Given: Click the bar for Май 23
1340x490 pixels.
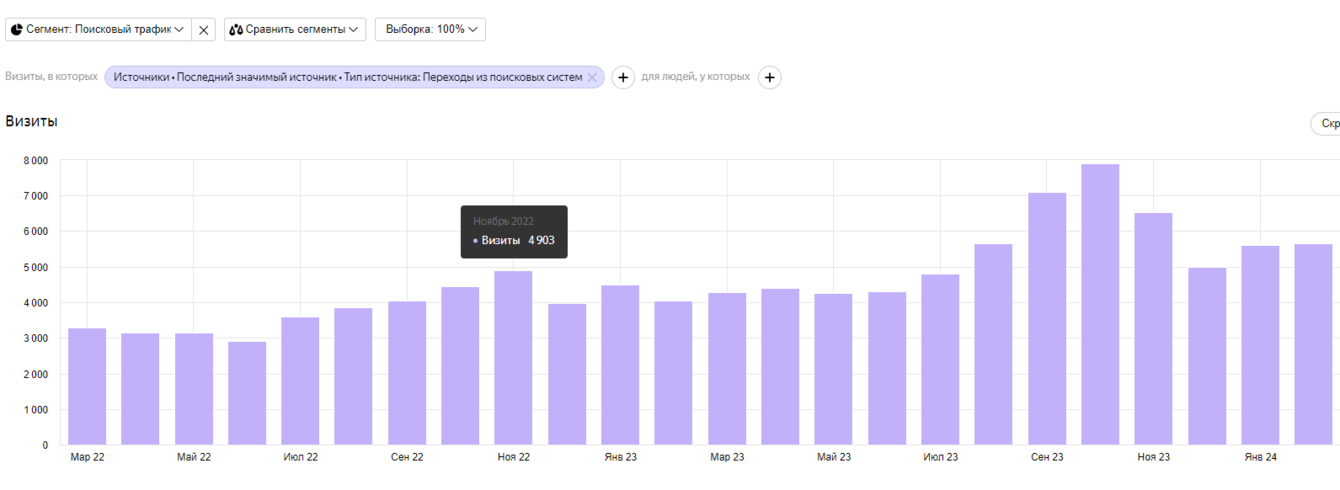Looking at the screenshot, I should [833, 369].
